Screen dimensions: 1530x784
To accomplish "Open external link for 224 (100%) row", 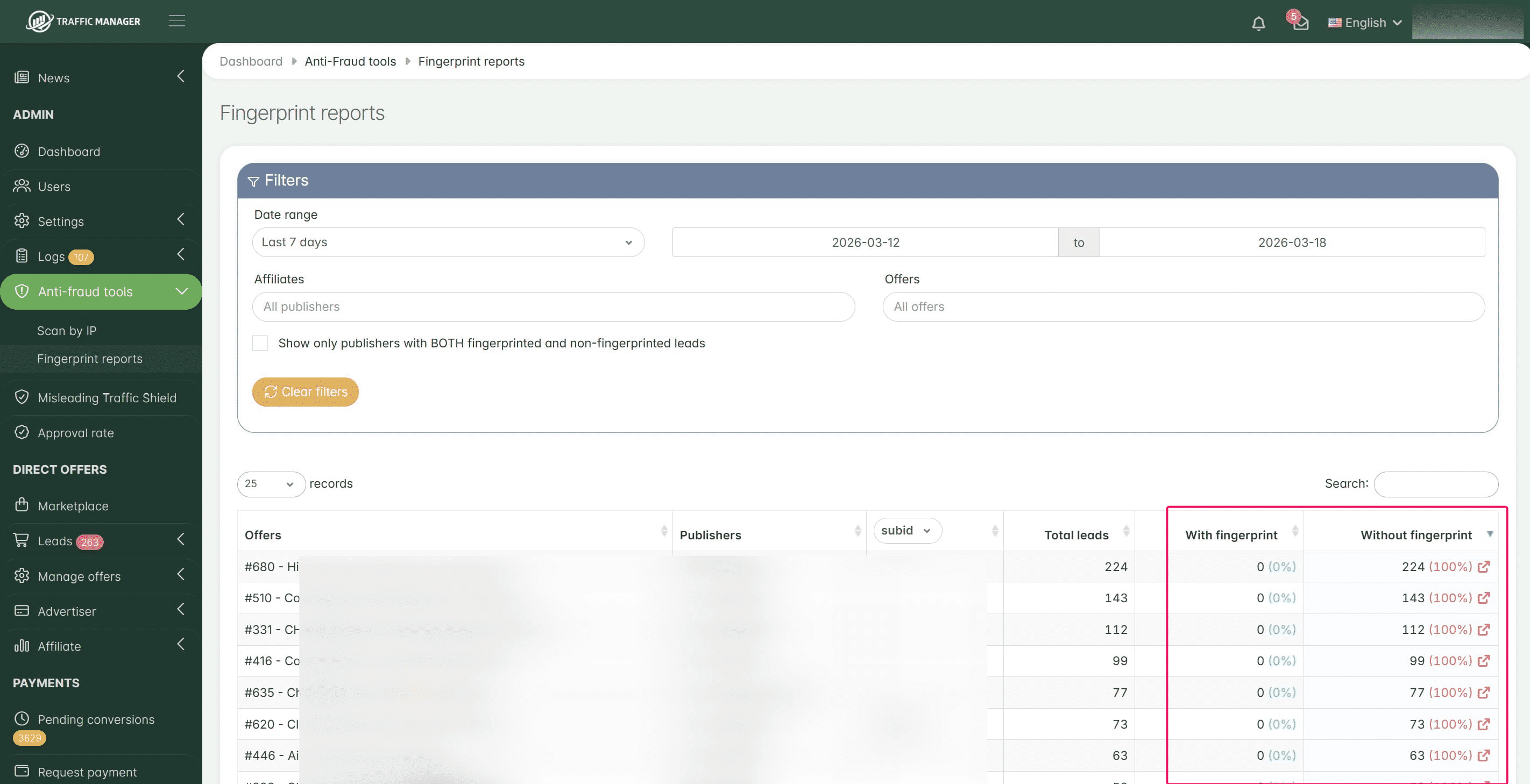I will (1483, 566).
